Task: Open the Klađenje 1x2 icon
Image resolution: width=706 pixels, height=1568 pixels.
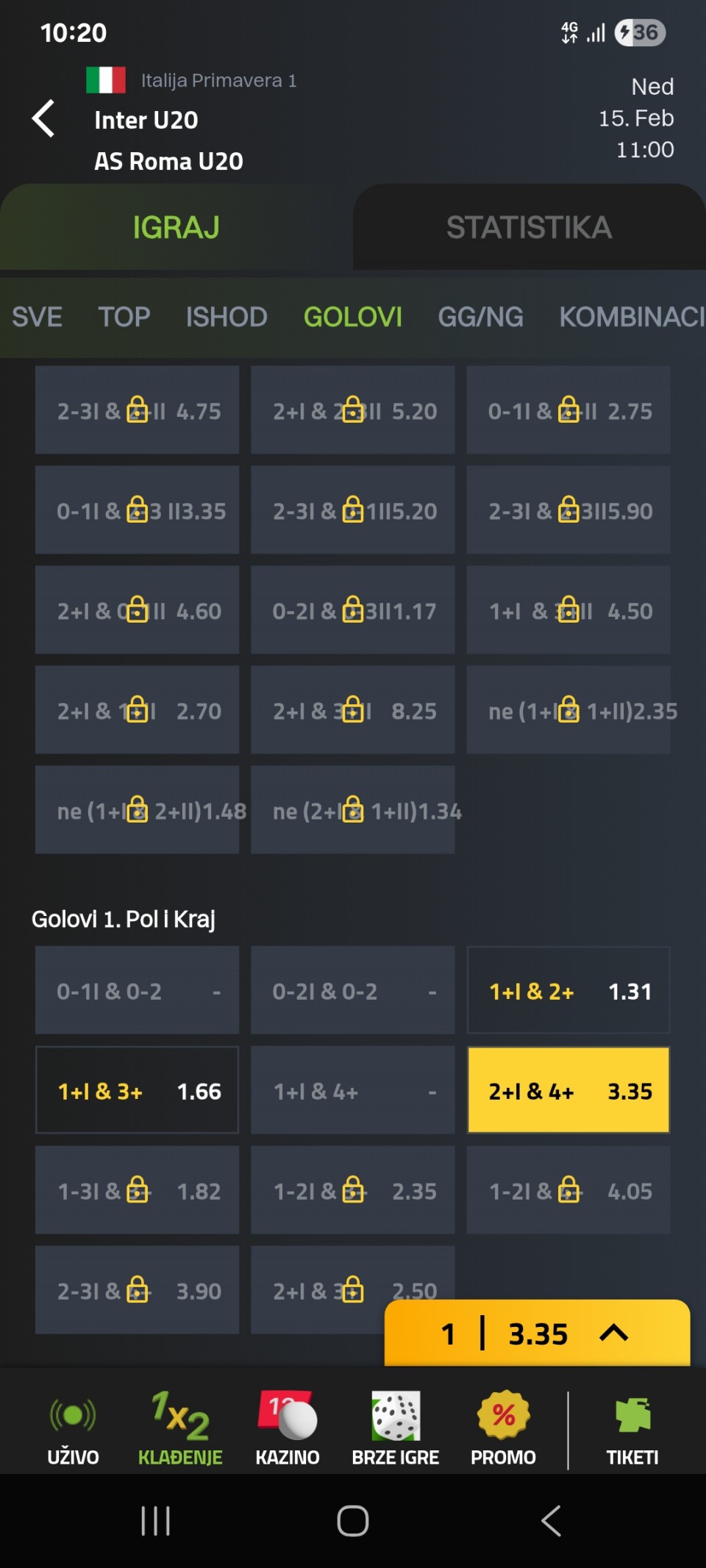Action: coord(180,1416)
